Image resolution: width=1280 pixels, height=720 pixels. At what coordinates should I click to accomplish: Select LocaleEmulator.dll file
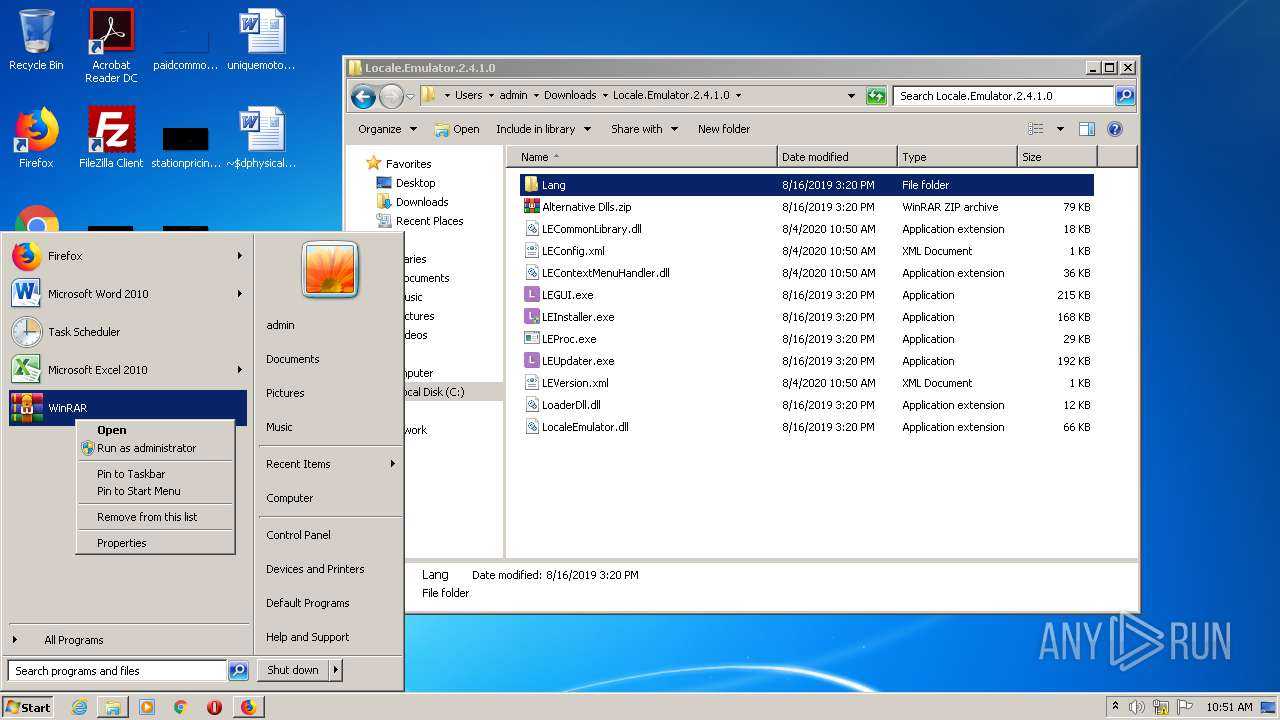(x=585, y=427)
